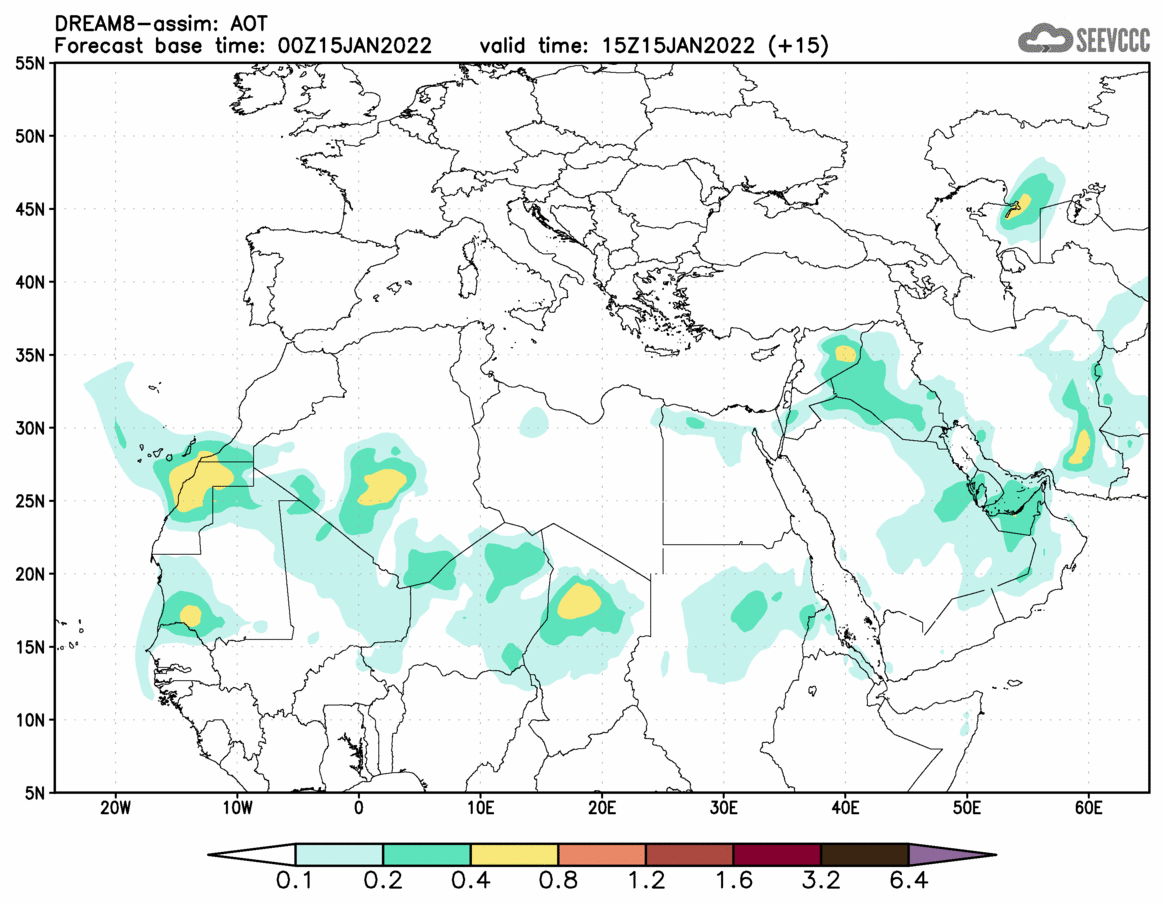Screen dimensions: 1165x905
Task: Click the '0' longitude label
Action: pos(359,808)
